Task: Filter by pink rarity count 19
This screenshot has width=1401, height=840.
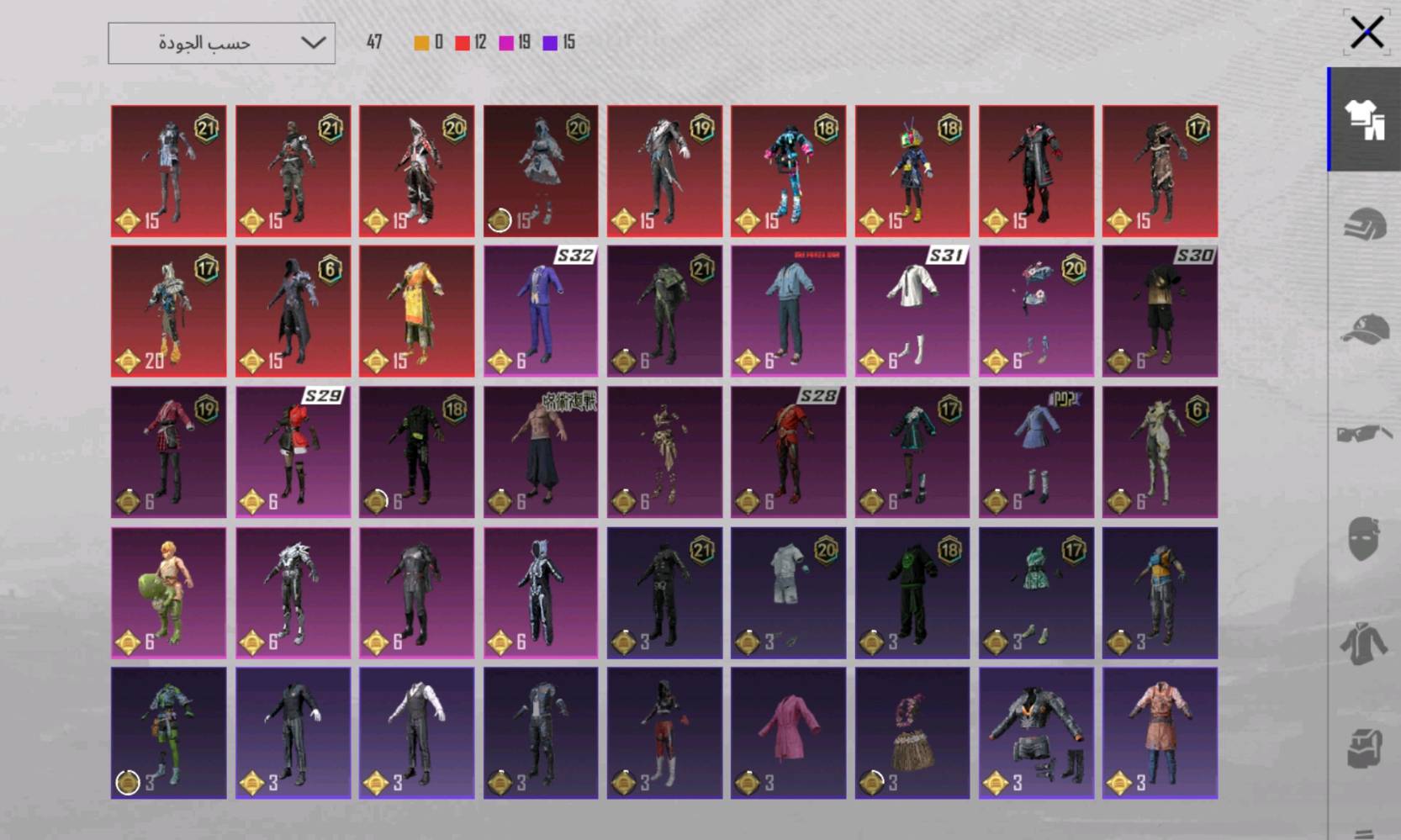Action: point(514,43)
